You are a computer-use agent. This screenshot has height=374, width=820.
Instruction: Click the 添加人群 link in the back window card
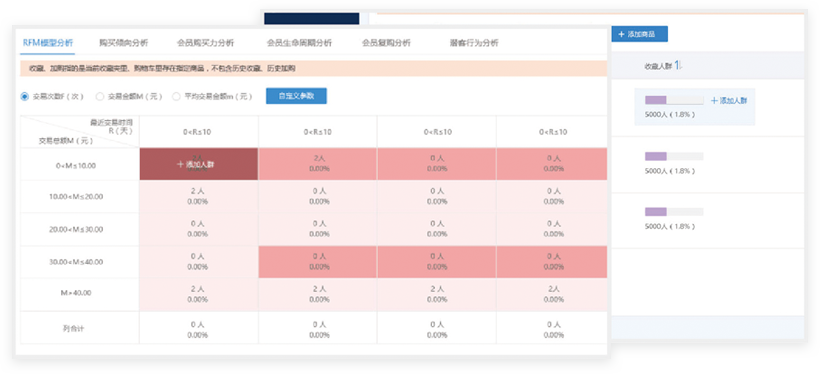[x=728, y=100]
